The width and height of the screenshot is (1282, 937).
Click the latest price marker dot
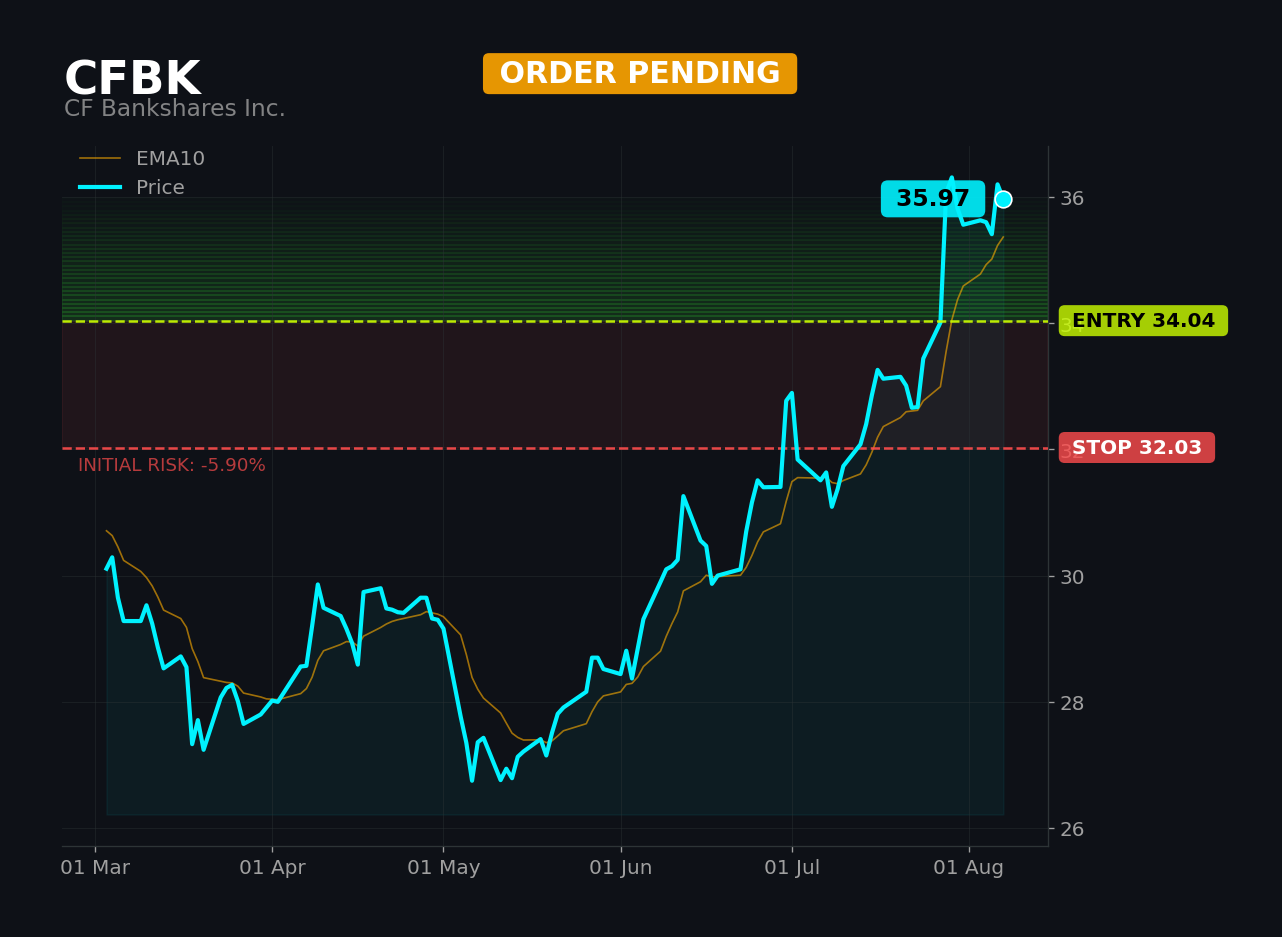(1003, 199)
